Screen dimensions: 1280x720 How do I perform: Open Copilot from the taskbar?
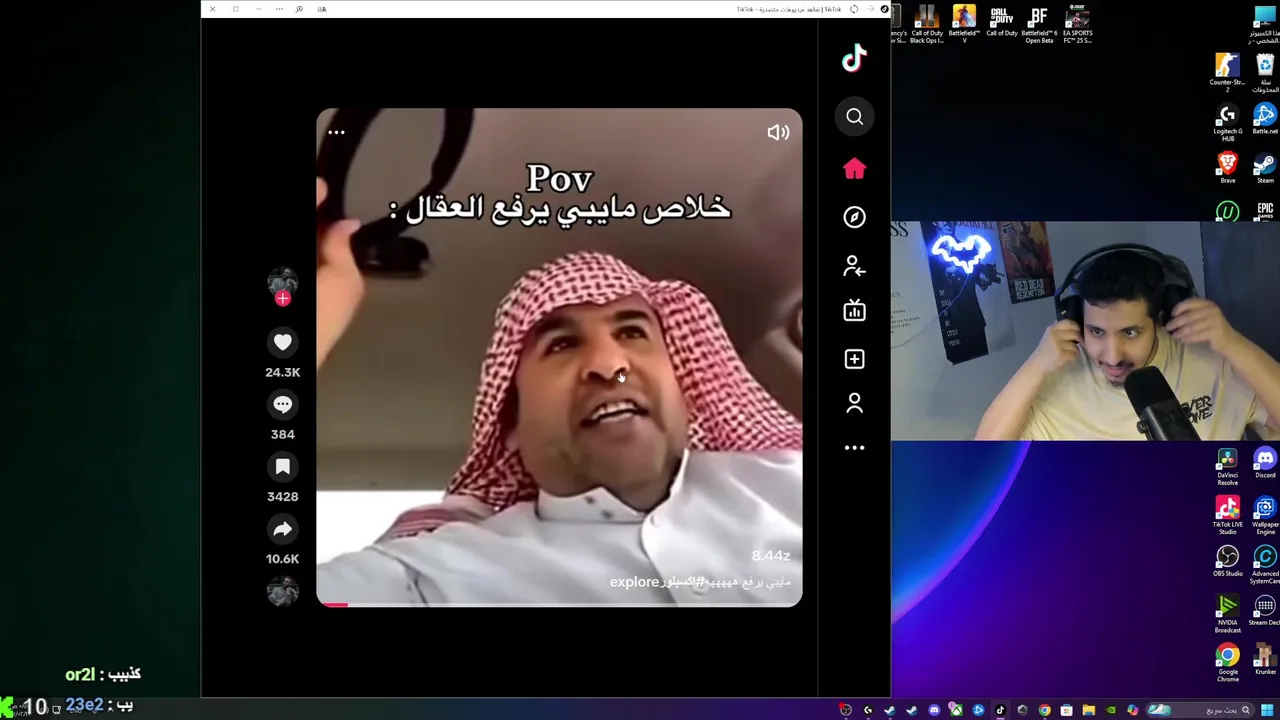pos(1132,710)
